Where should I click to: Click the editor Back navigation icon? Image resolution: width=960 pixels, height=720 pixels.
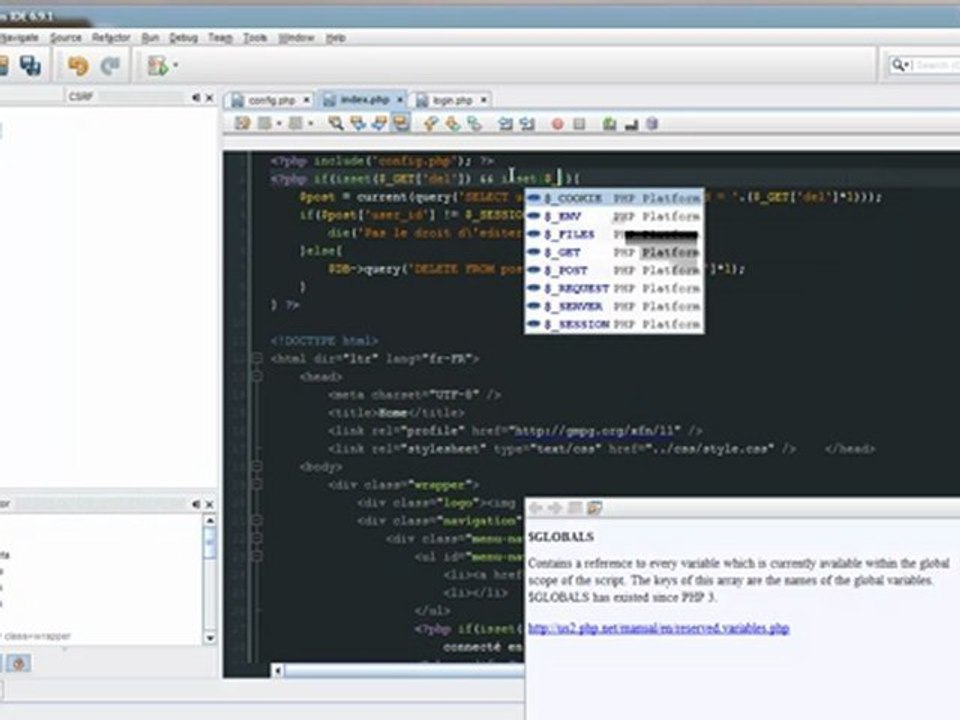tap(264, 124)
